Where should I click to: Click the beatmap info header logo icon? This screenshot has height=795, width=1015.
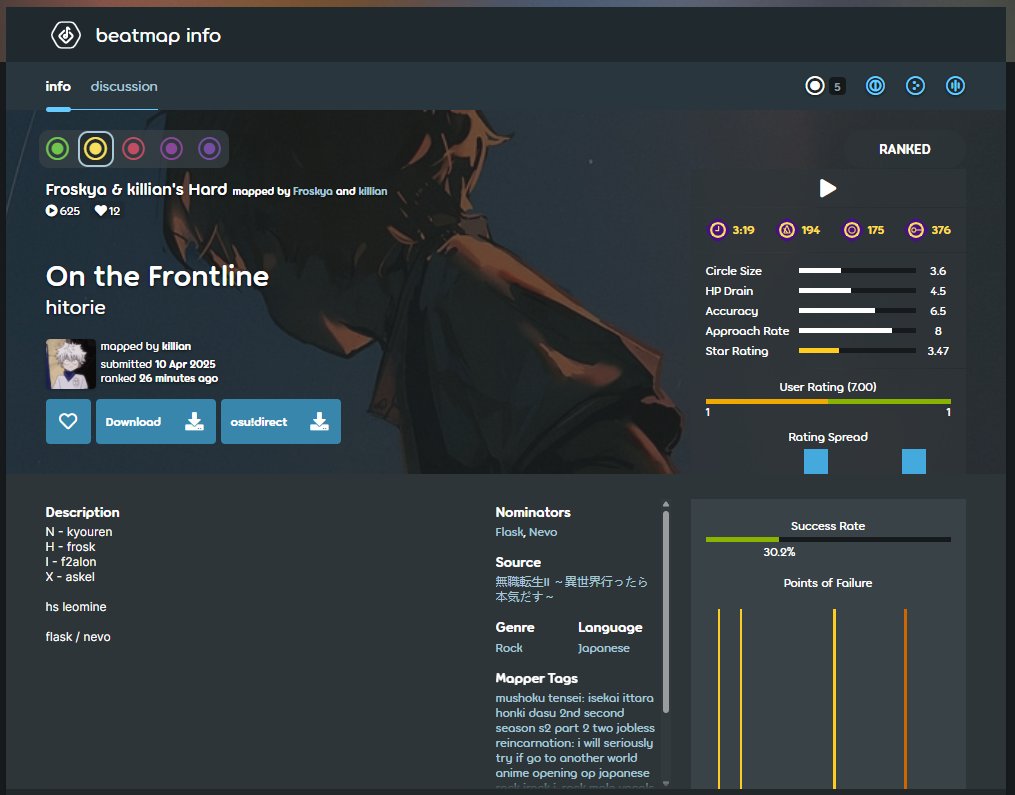point(66,35)
